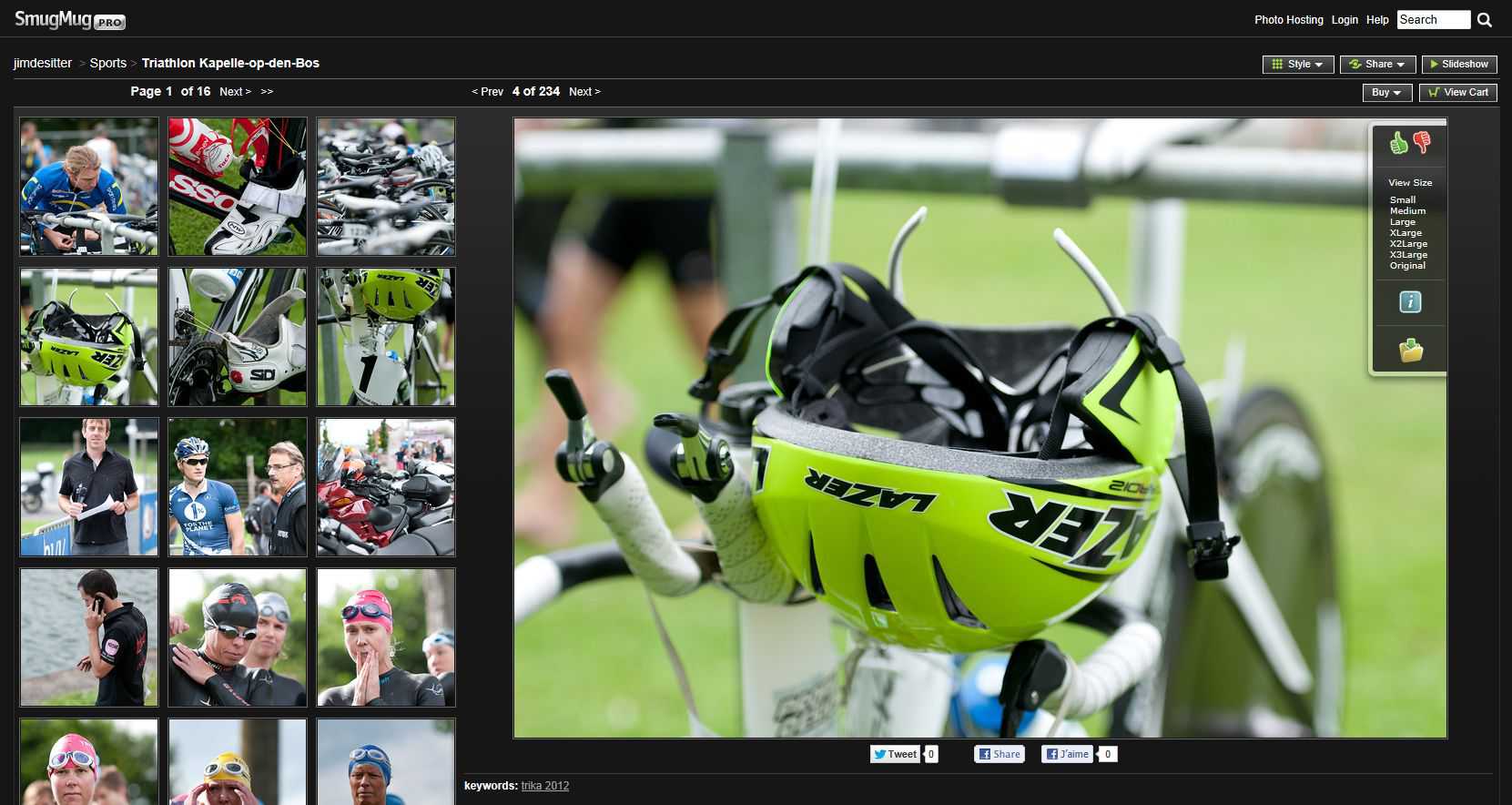Go to previous photo

(487, 92)
